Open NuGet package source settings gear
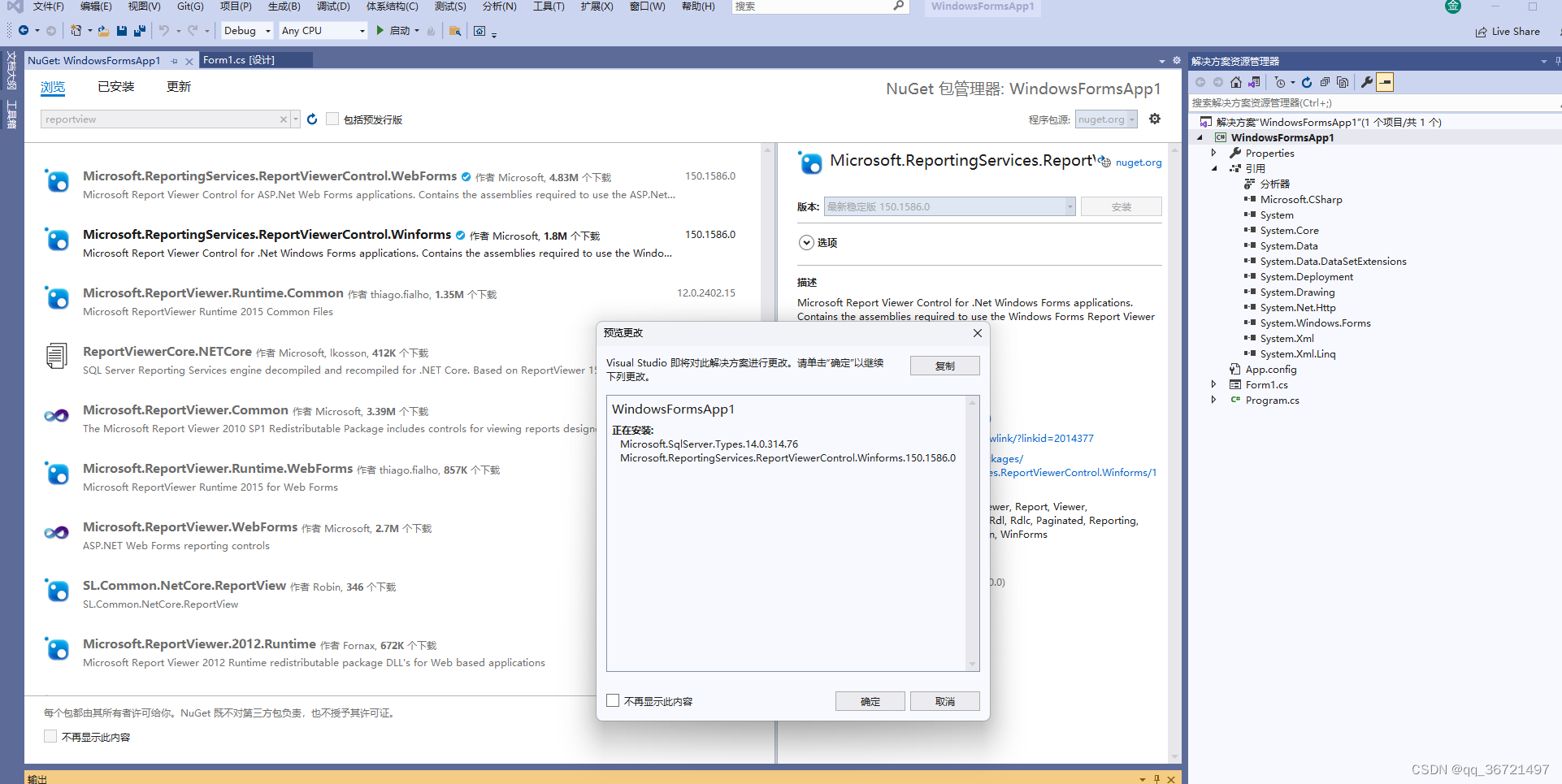1562x784 pixels. [x=1155, y=119]
